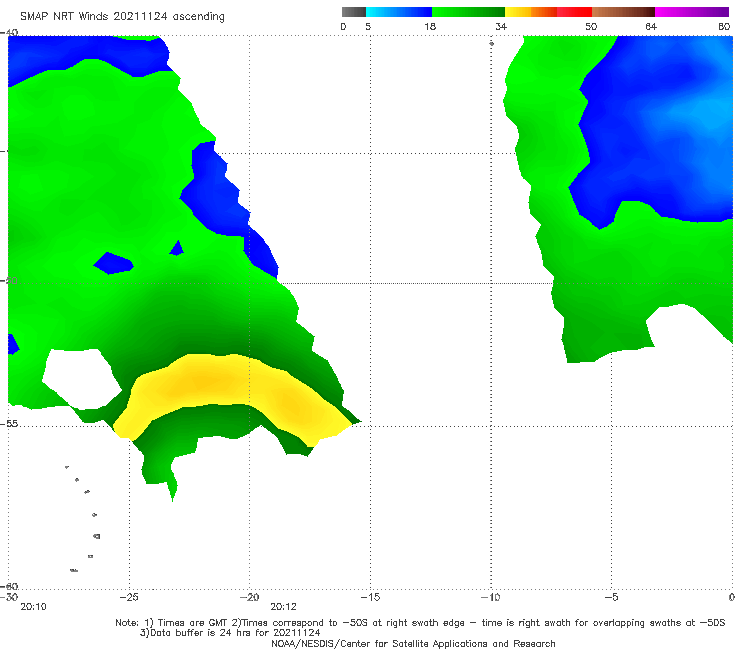This screenshot has width=740, height=650.
Task: Click the 'Data buffer is 24 hrs' note
Action: point(230,633)
